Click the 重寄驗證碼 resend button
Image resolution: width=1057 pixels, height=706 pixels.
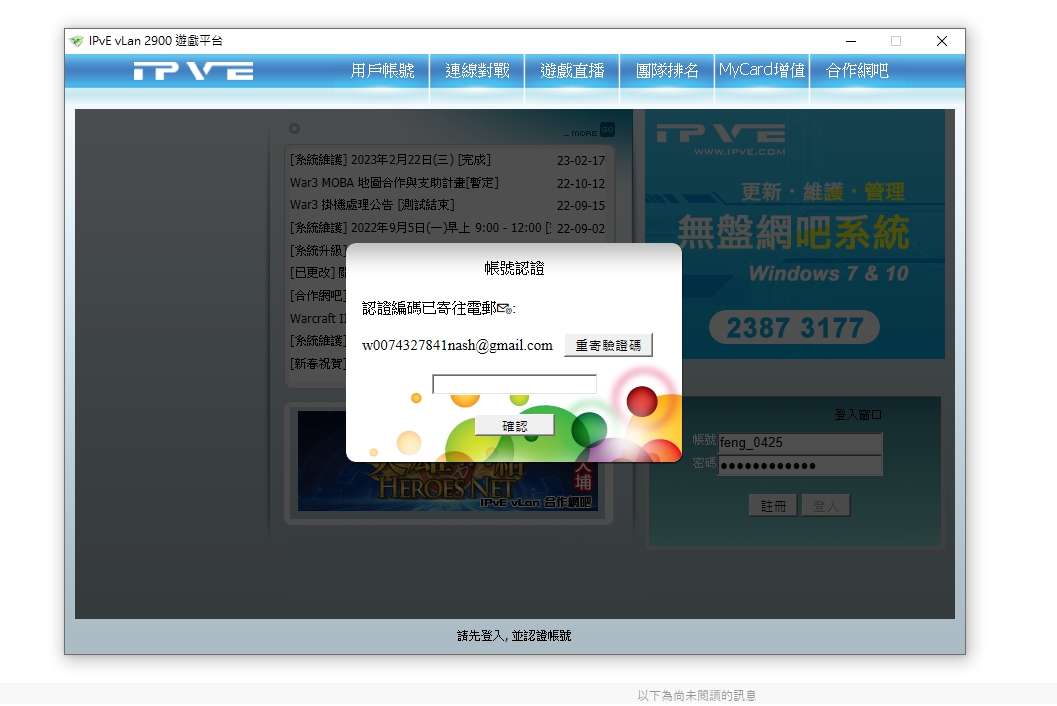coord(608,345)
